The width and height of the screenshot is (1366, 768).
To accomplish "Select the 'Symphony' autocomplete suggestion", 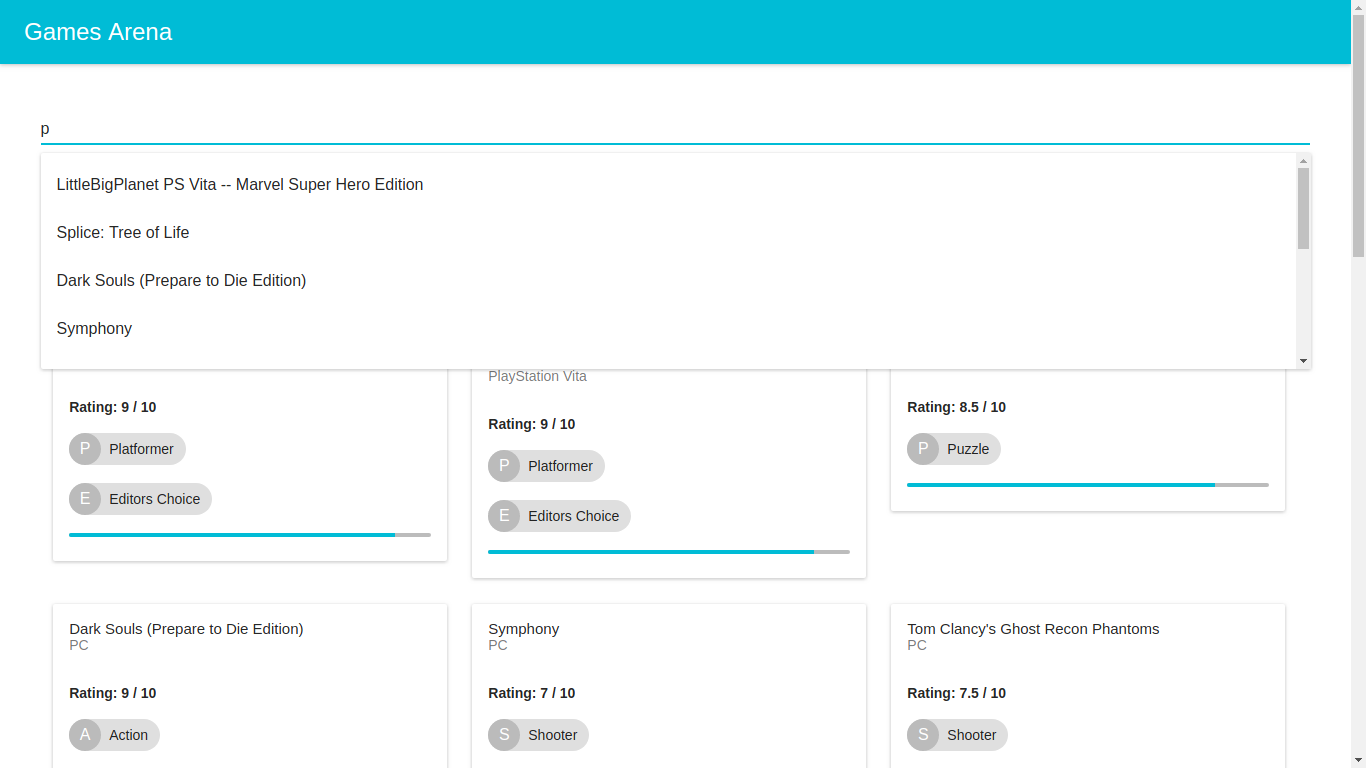I will click(x=668, y=329).
